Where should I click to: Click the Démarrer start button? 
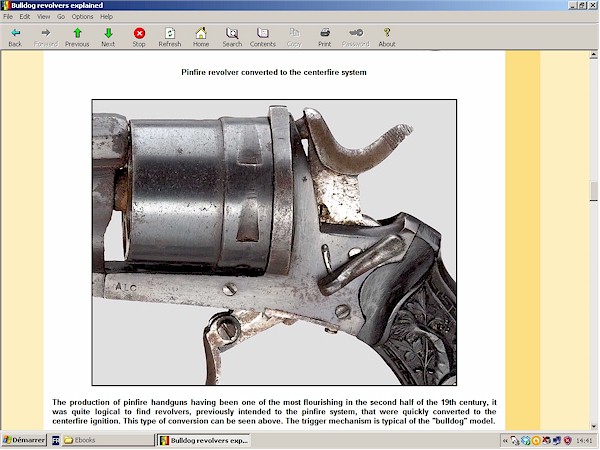point(24,440)
